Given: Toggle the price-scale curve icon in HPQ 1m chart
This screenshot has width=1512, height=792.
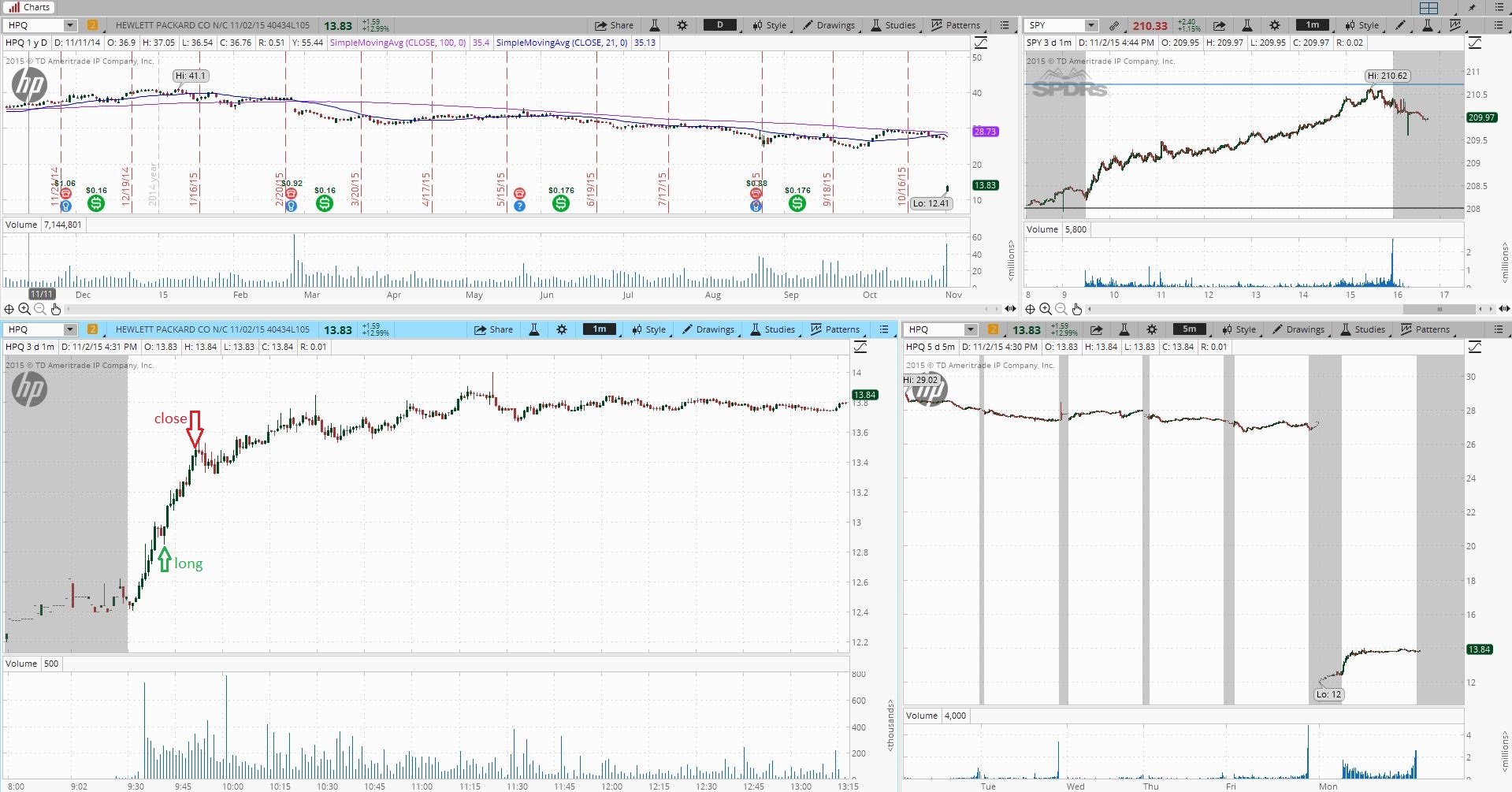Looking at the screenshot, I should [x=860, y=347].
